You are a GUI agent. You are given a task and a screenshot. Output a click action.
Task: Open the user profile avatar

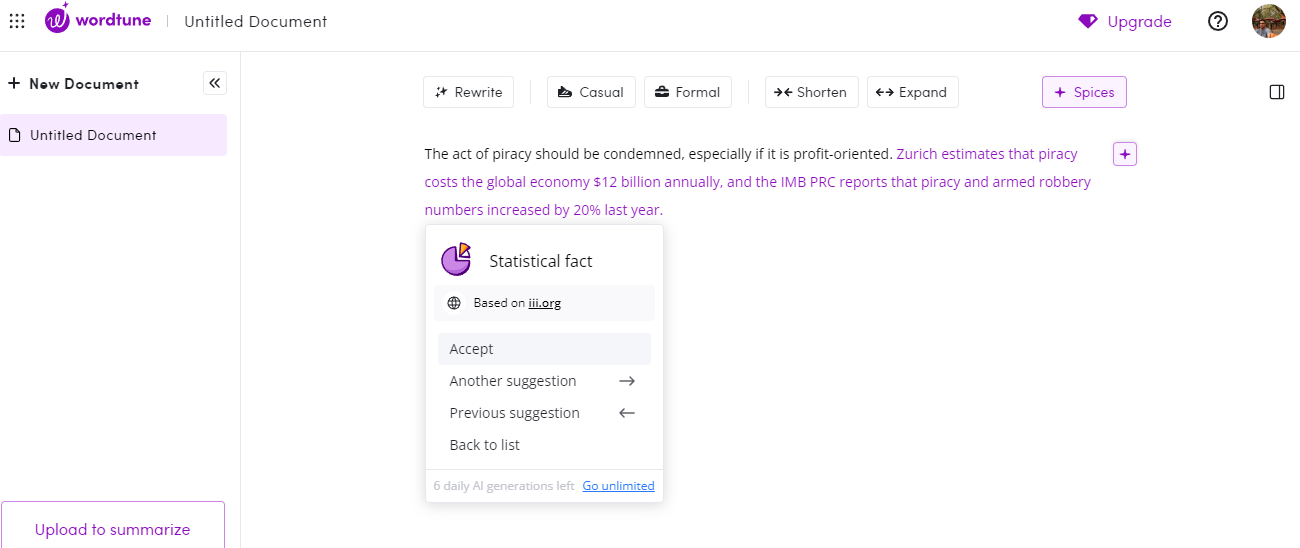pyautogui.click(x=1268, y=21)
